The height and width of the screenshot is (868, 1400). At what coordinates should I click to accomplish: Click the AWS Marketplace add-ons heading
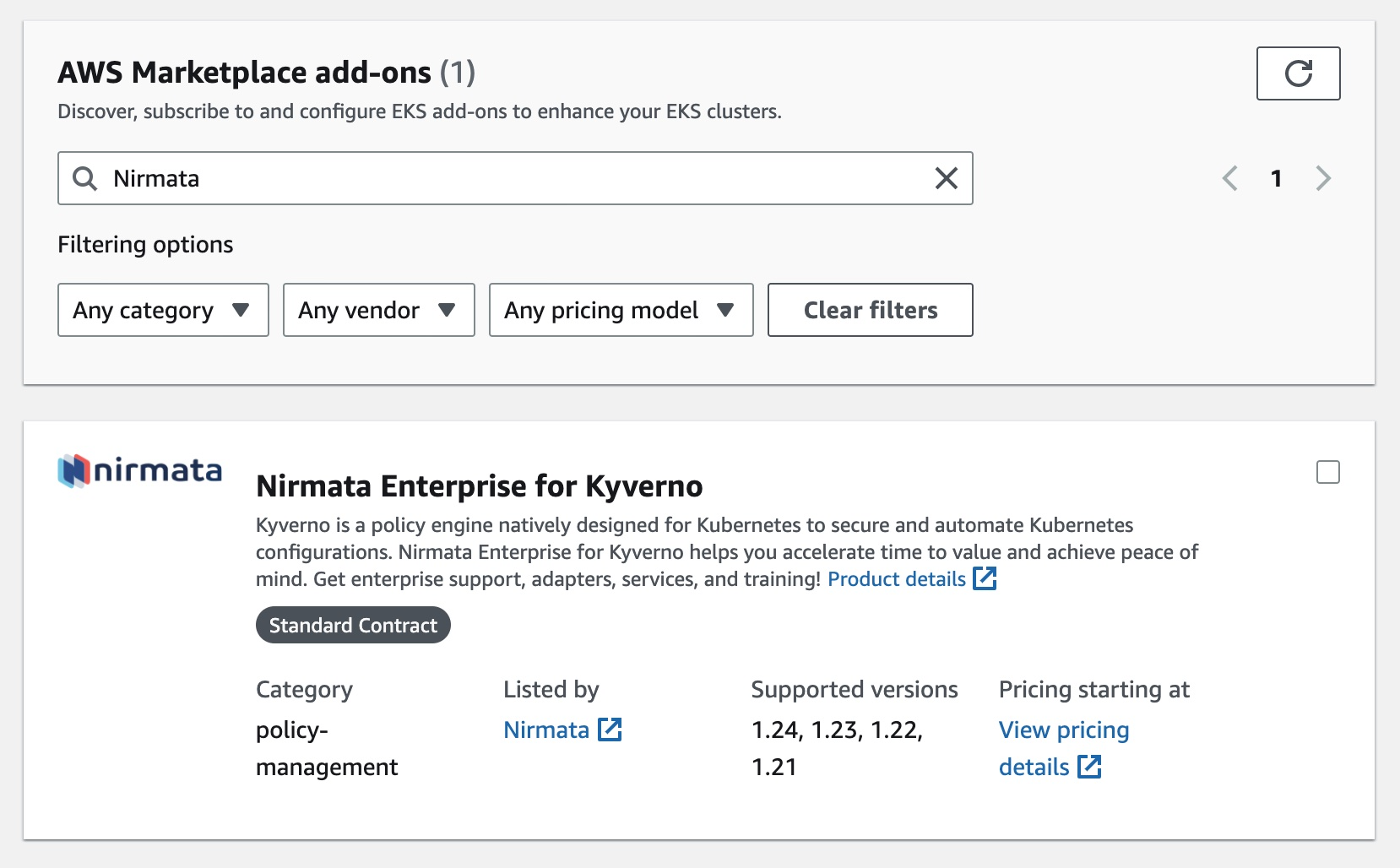[266, 73]
